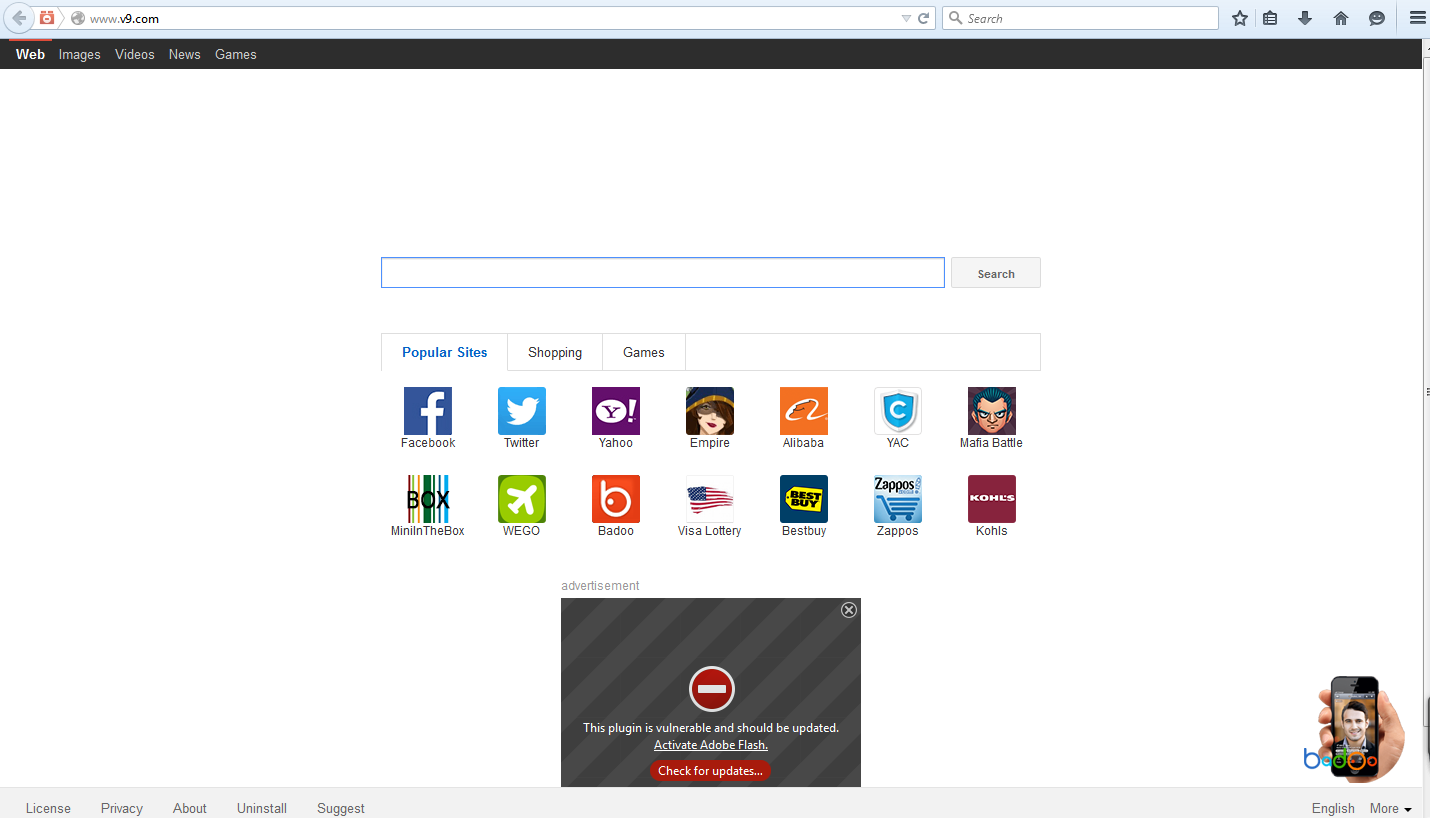Viewport: 1430px width, 818px height.
Task: Follow the Activate Adobe Flash link
Action: click(x=711, y=745)
